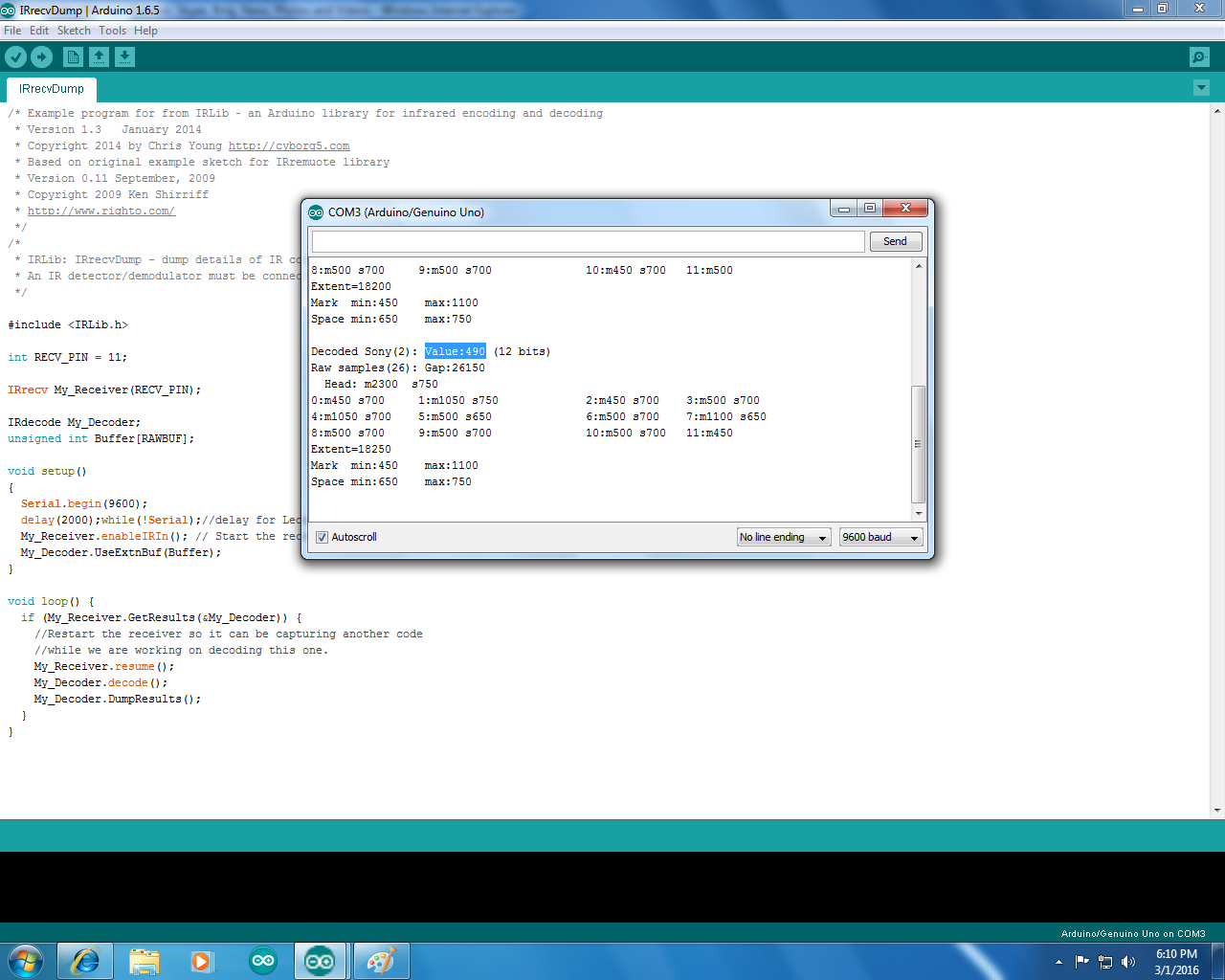The height and width of the screenshot is (980, 1225).
Task: Show hidden system tray icons
Action: (x=1058, y=962)
